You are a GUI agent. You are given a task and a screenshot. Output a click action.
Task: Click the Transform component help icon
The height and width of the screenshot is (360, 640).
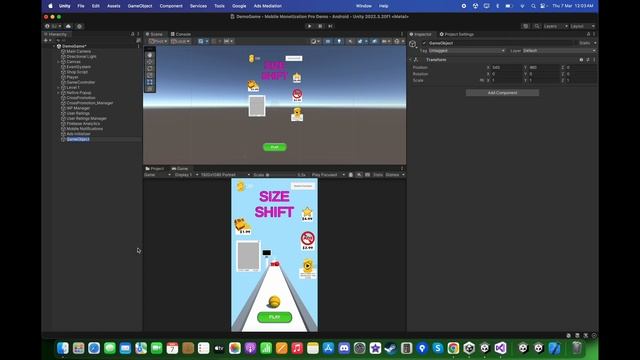tap(581, 60)
